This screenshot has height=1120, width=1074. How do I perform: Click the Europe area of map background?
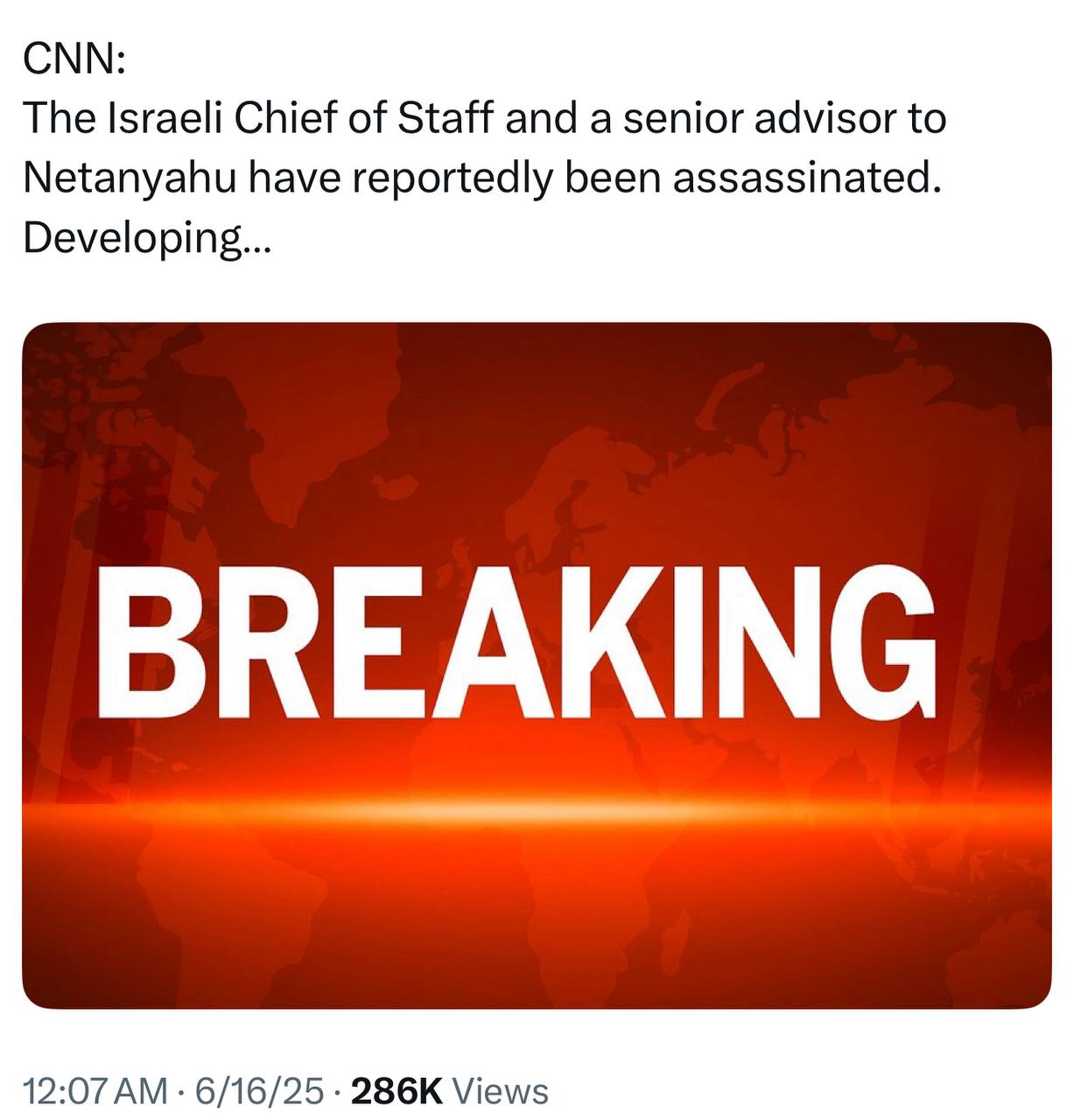click(560, 490)
